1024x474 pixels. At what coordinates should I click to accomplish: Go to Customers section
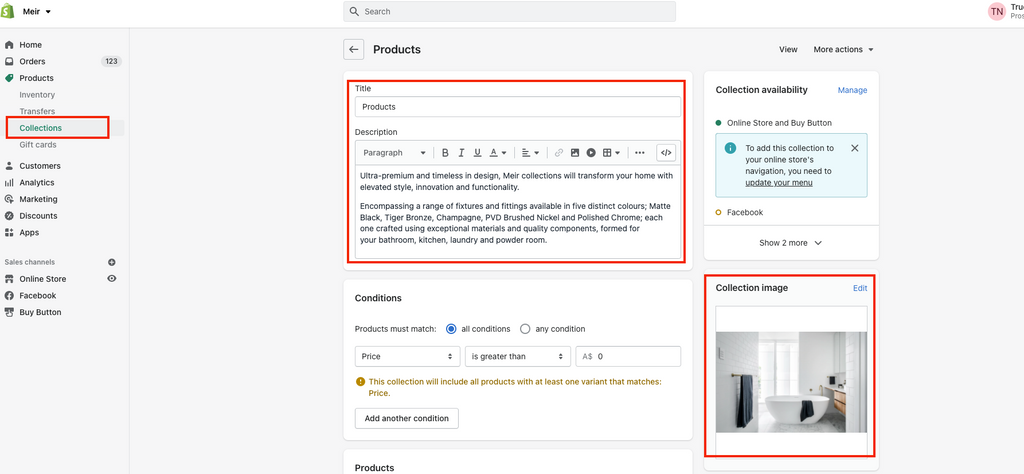40,166
